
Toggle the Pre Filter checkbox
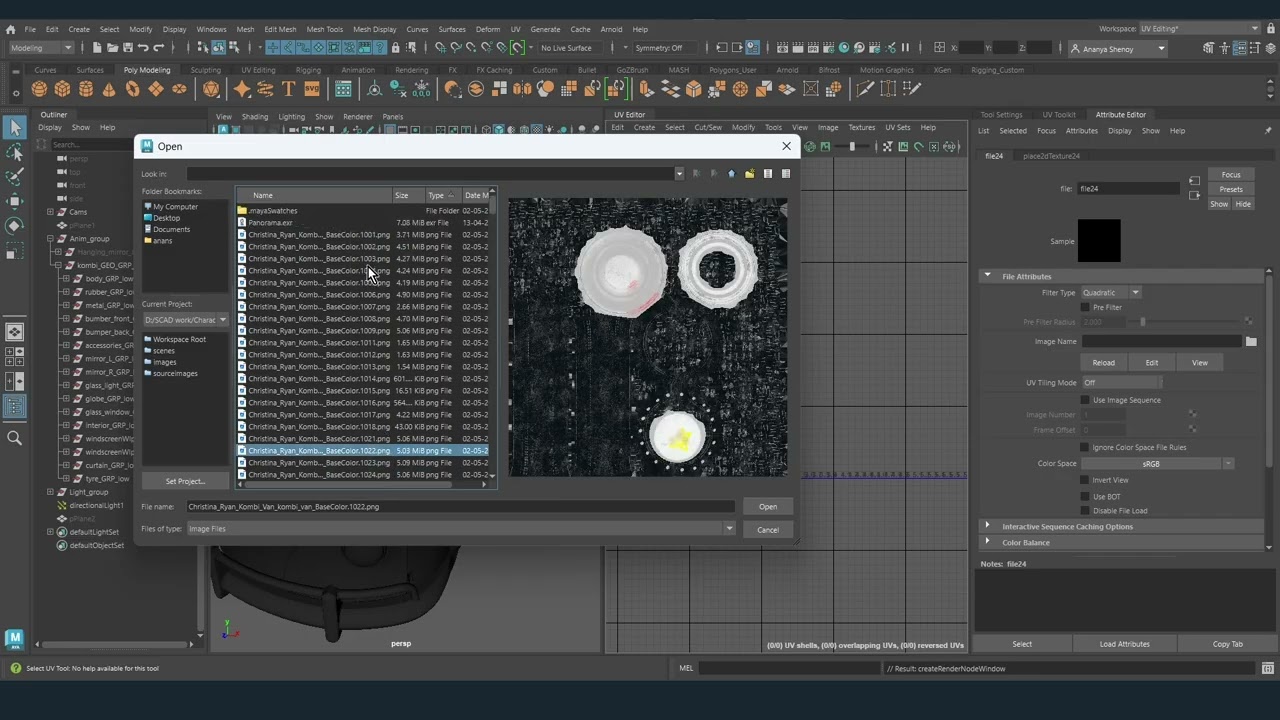[x=1085, y=308]
